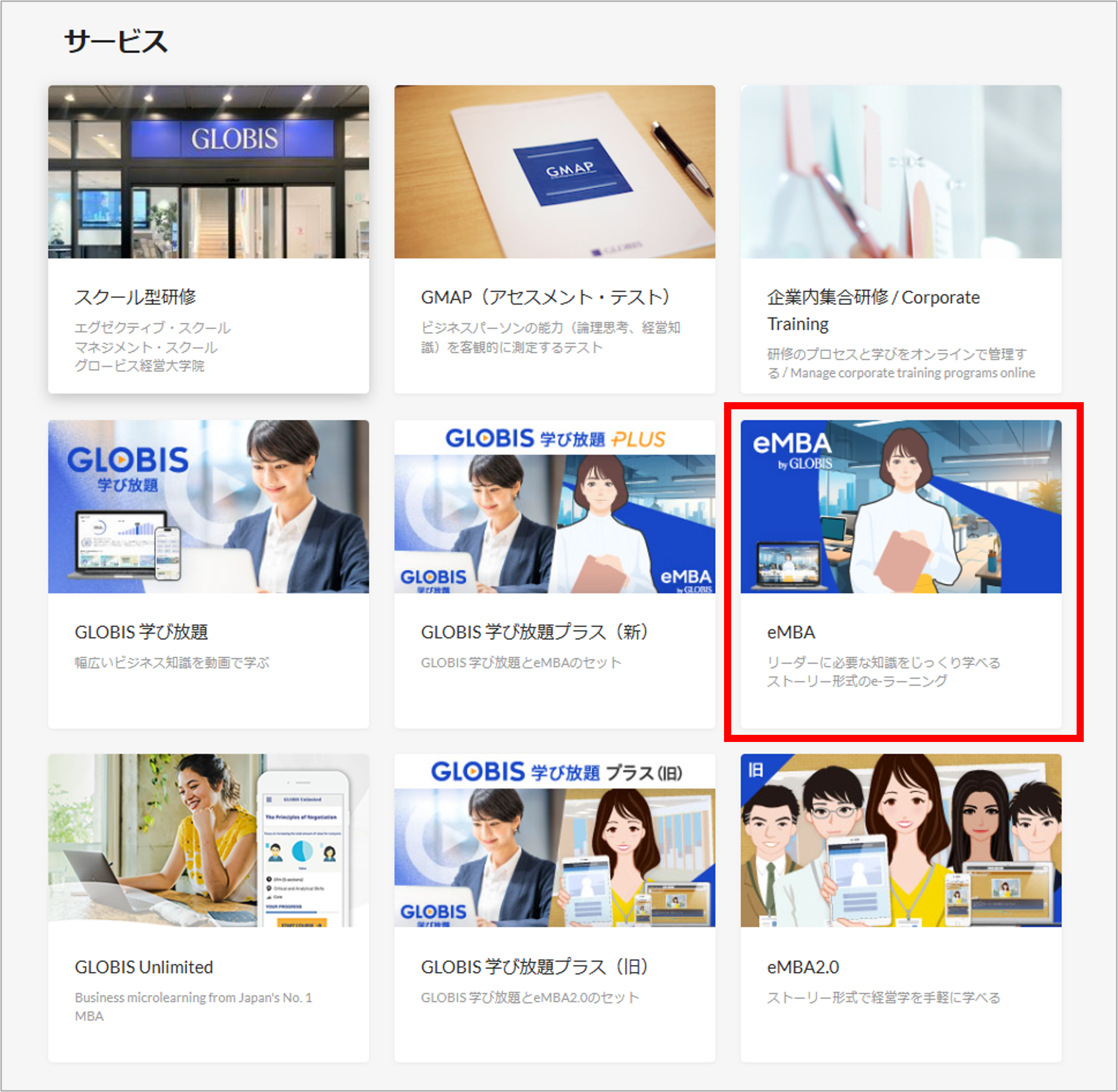Click the GLOBIS 学び放題プラス（旧） title

coord(534,966)
